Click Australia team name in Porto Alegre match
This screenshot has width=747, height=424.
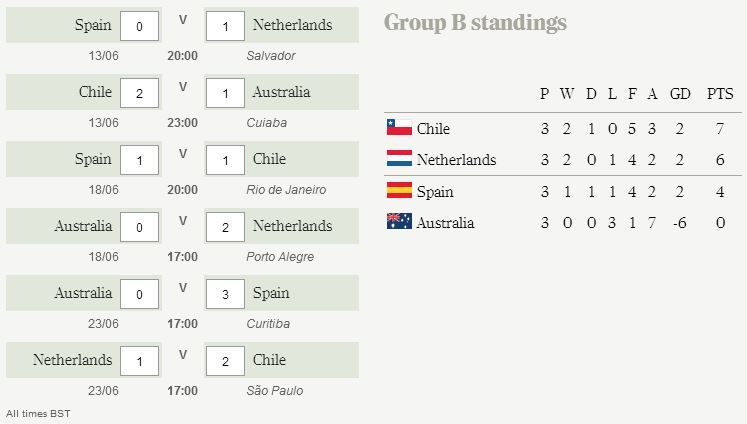[83, 226]
